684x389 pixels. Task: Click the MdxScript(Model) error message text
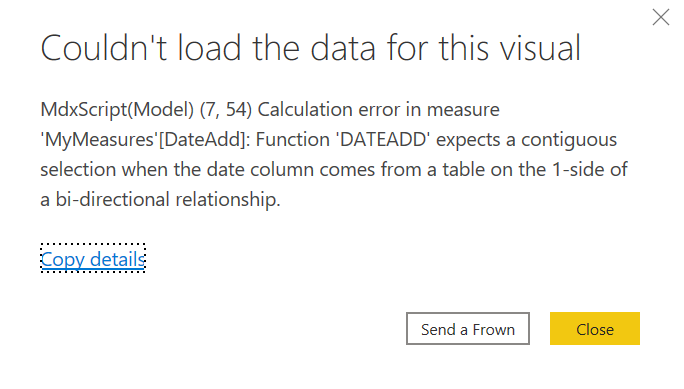(334, 154)
